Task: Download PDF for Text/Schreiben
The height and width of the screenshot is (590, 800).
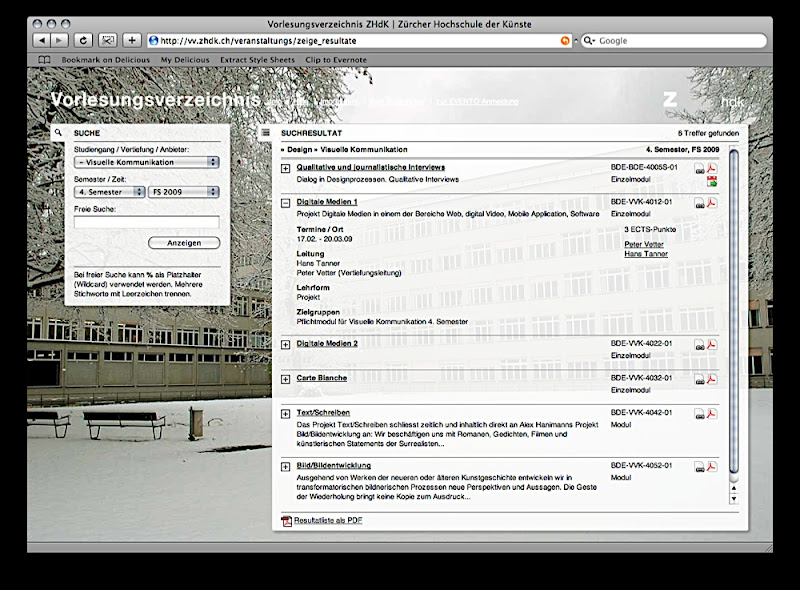Action: coord(712,414)
